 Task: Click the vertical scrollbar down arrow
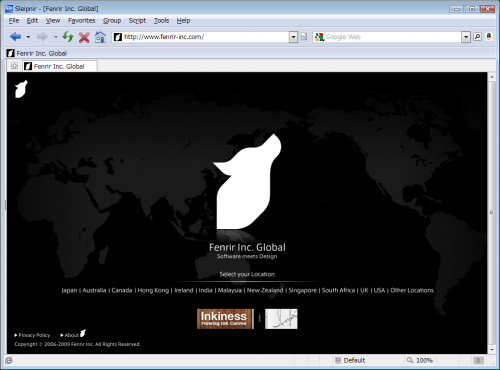(492, 350)
